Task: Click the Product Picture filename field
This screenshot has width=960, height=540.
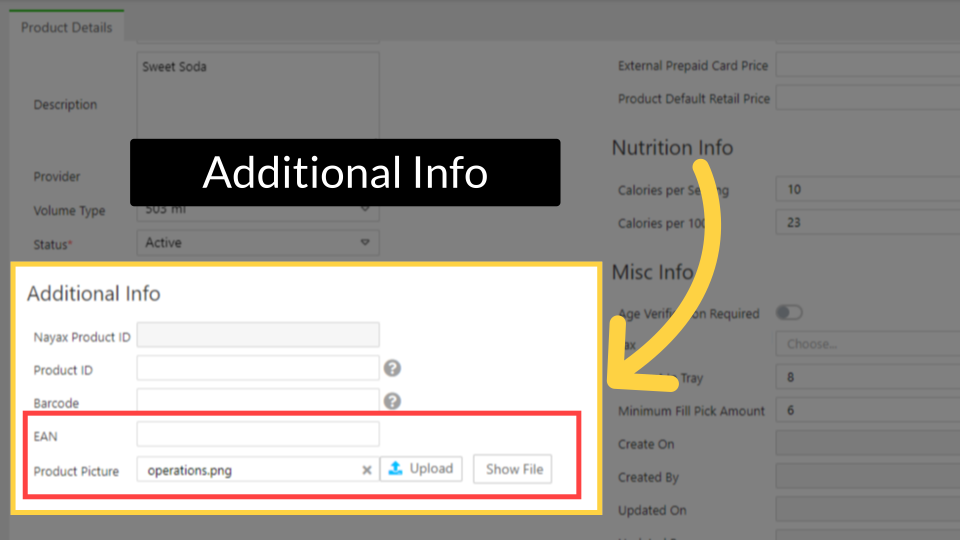Action: tap(248, 469)
